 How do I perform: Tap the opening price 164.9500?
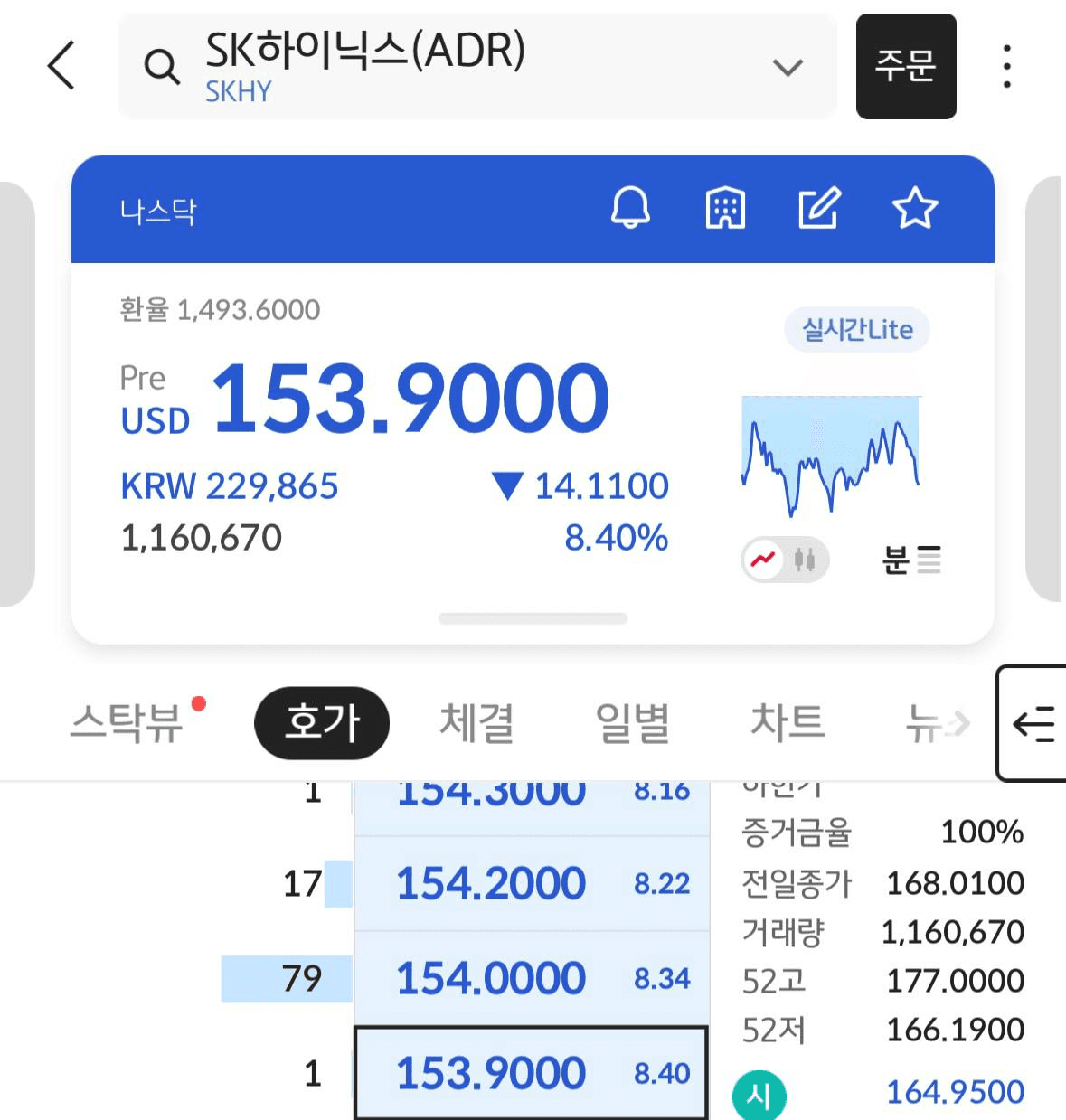click(x=955, y=1092)
